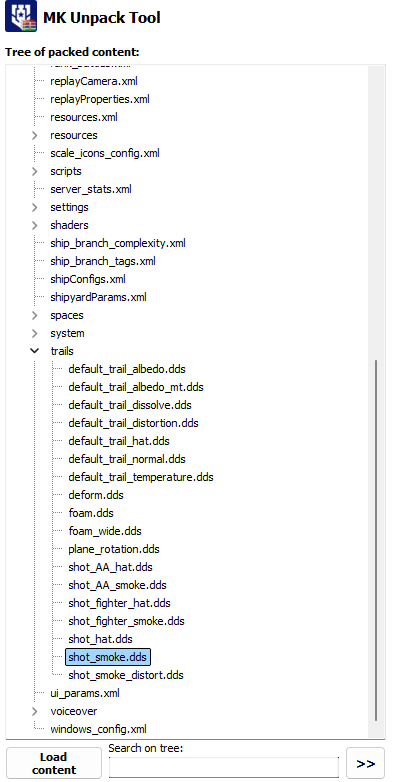Click the >> search next button
The image size is (399, 782).
(366, 763)
